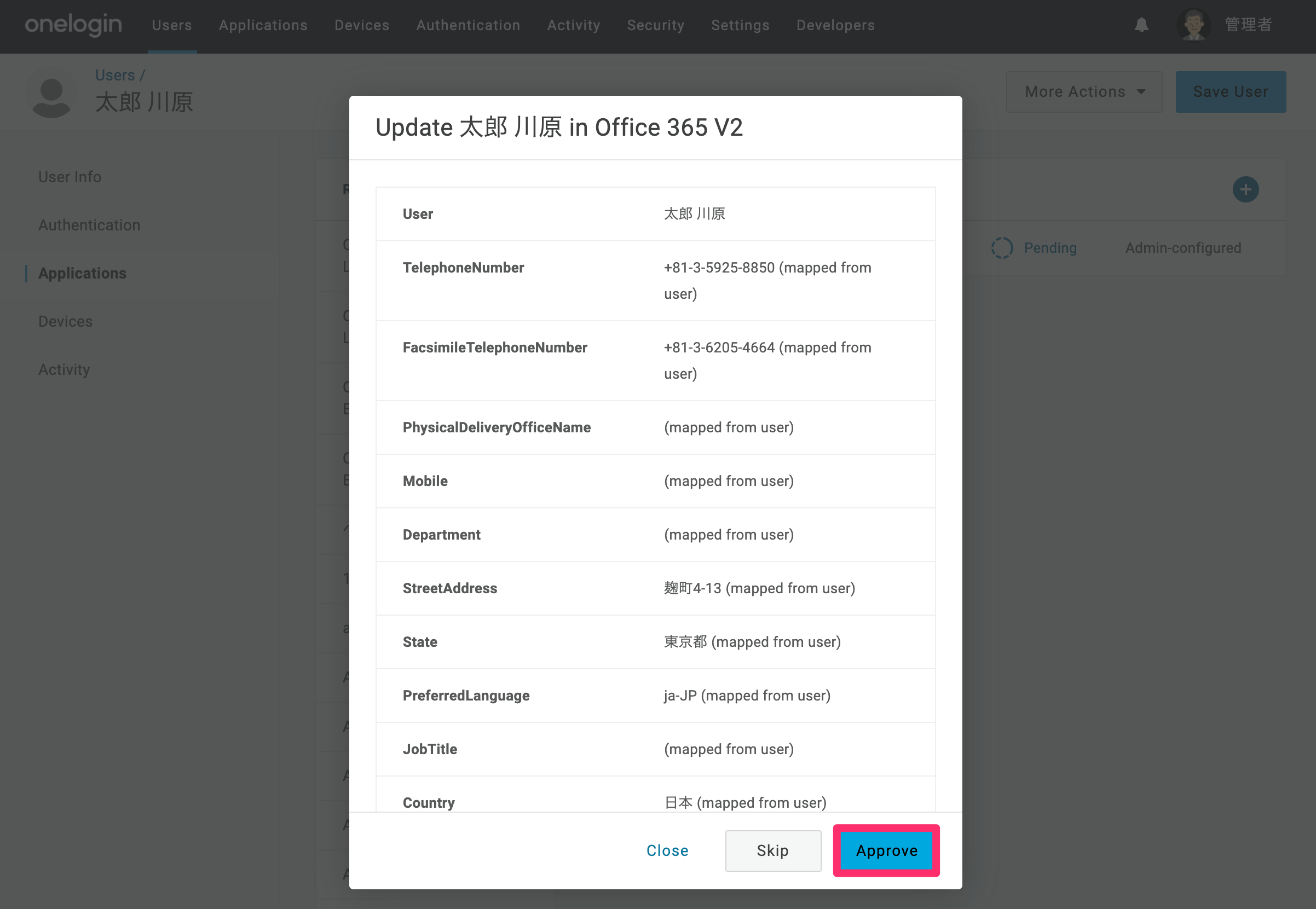The height and width of the screenshot is (909, 1316).
Task: Click the Department field label
Action: [x=442, y=535]
